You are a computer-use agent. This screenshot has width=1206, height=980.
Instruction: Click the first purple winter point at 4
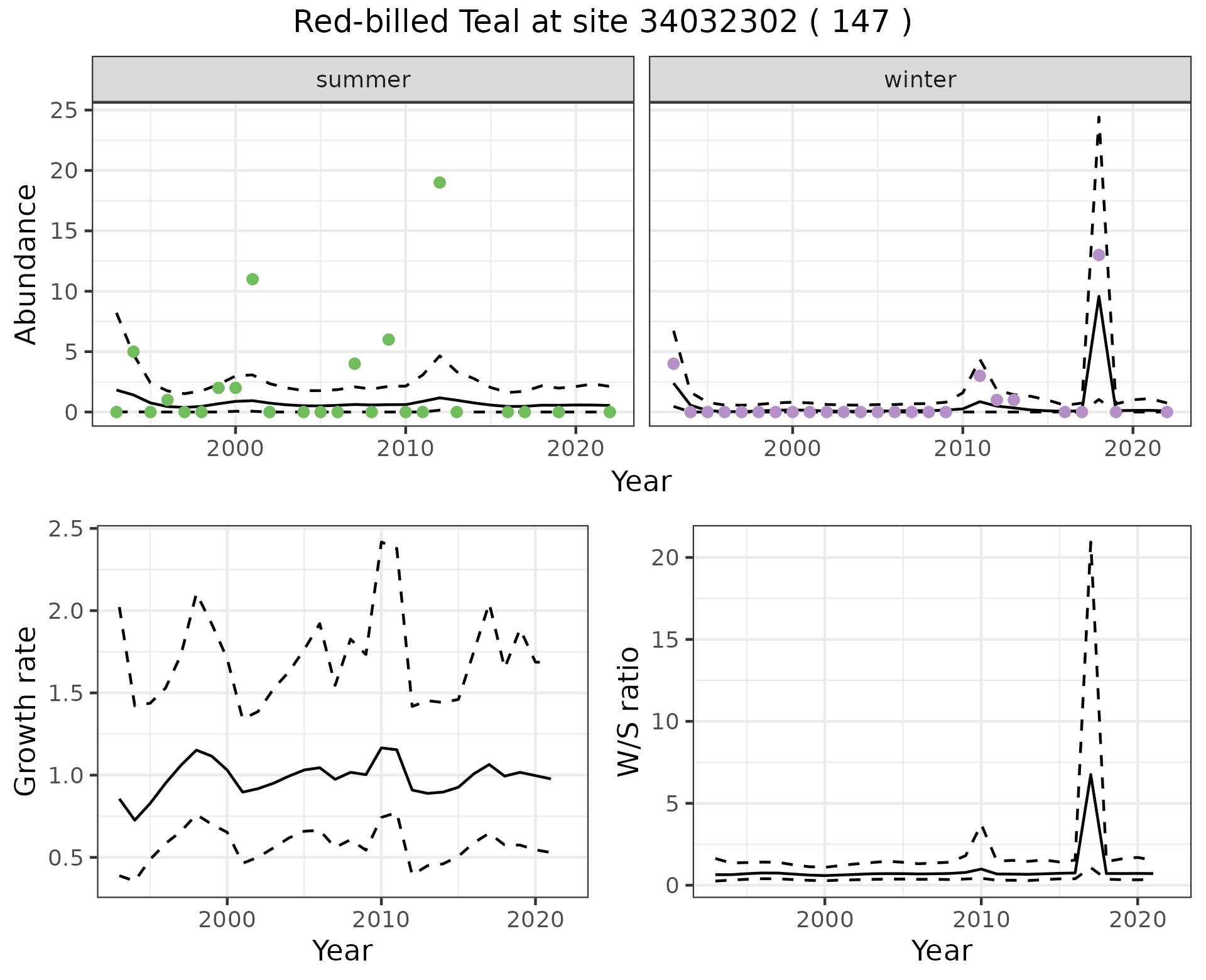673,364
